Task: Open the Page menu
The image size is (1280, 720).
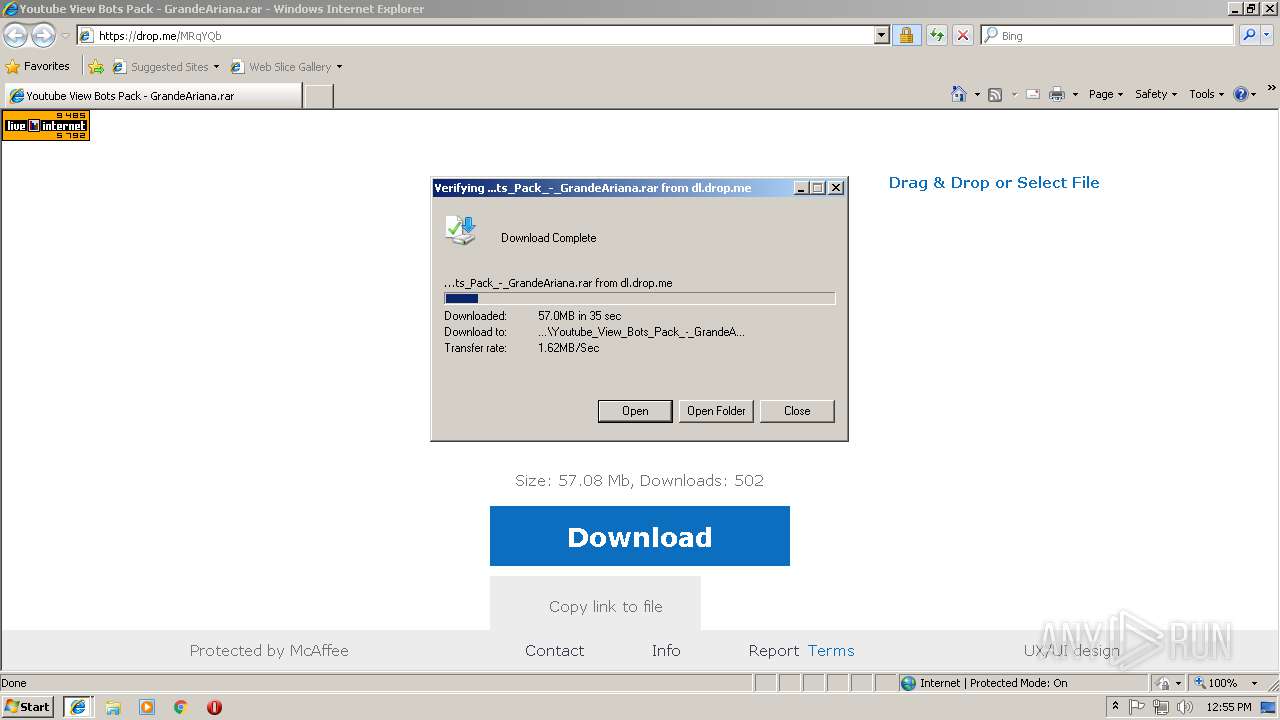Action: coord(1106,94)
